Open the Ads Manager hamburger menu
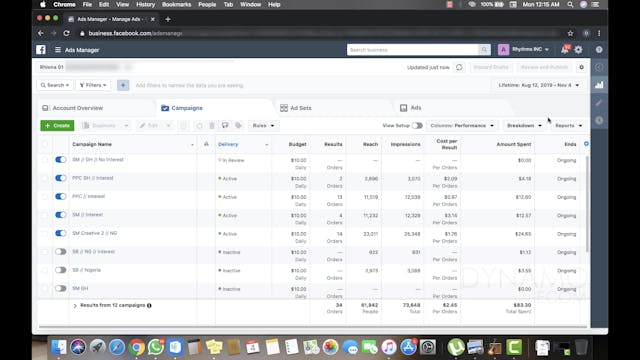Screen dimensions: 640x360 [x=58, y=50]
